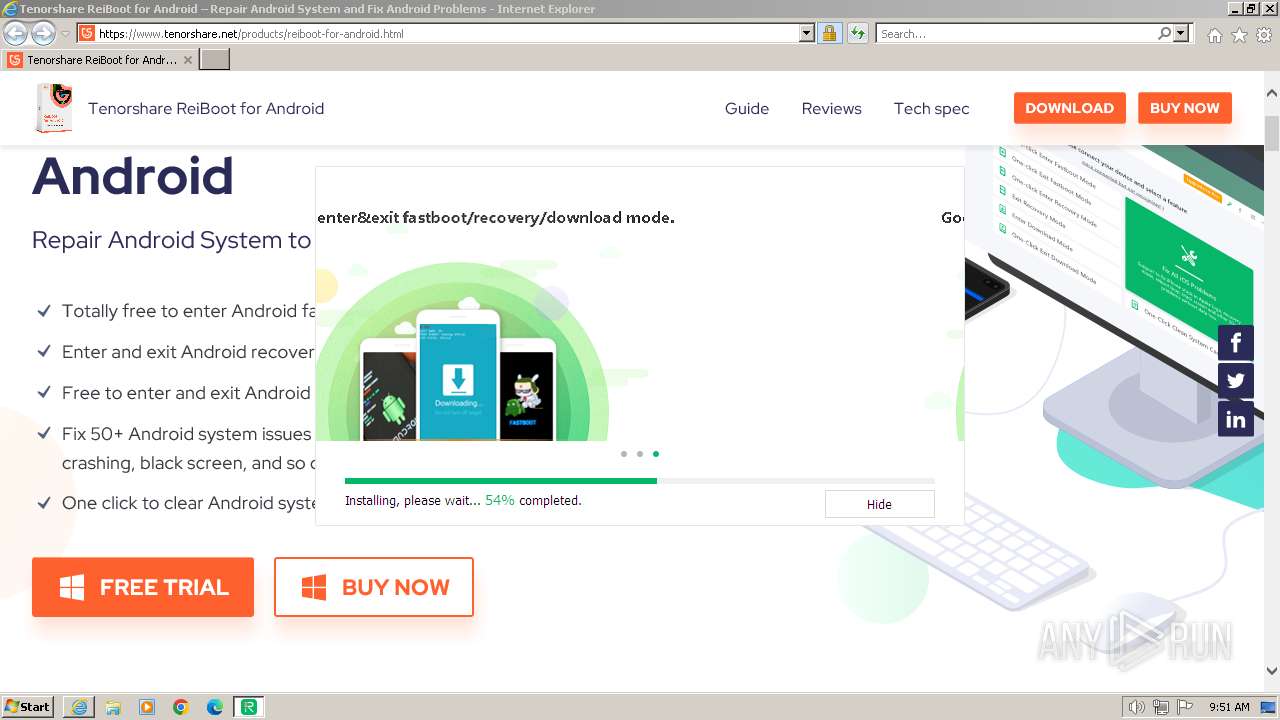Click the 9:51 AM clock
Screen dimensions: 1280x720
pyautogui.click(x=1229, y=707)
